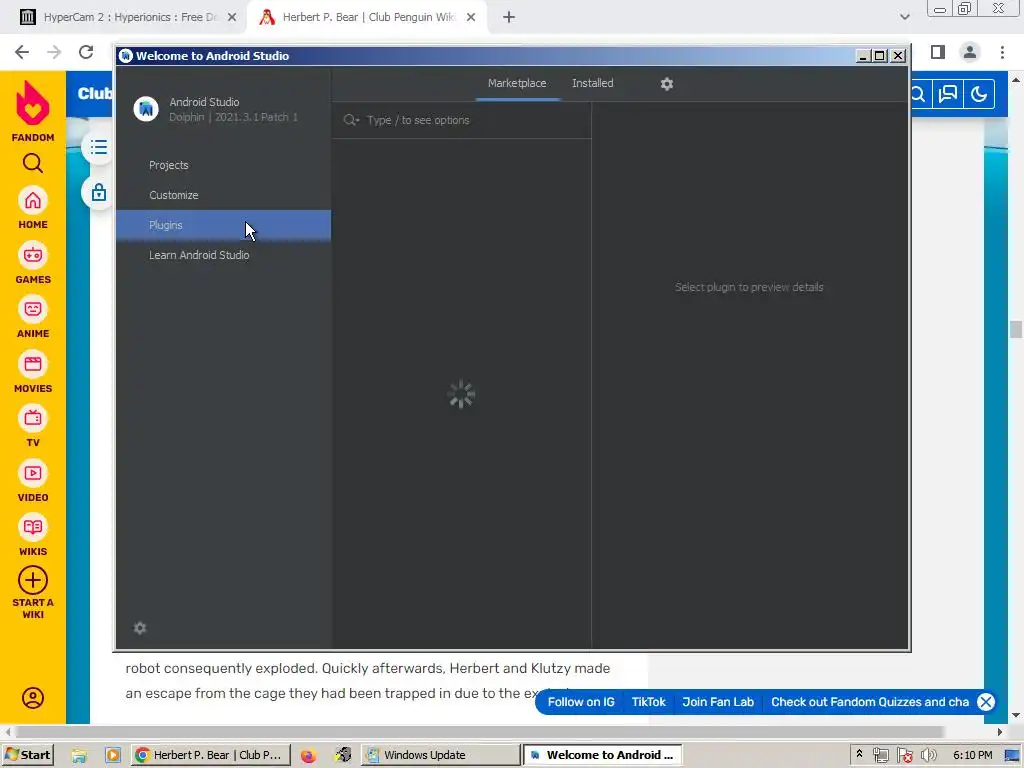Close the HyperCam 2 tab
The width and height of the screenshot is (1024, 768).
tap(232, 18)
